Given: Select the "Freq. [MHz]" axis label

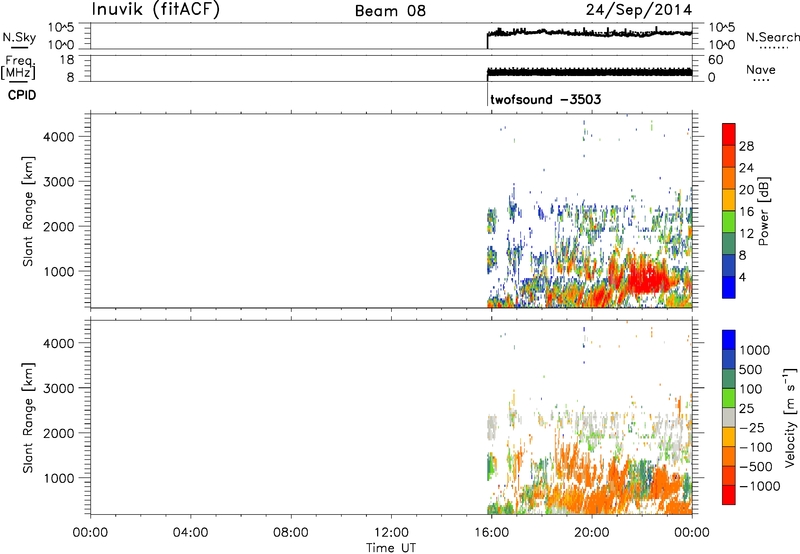Looking at the screenshot, I should point(18,68).
